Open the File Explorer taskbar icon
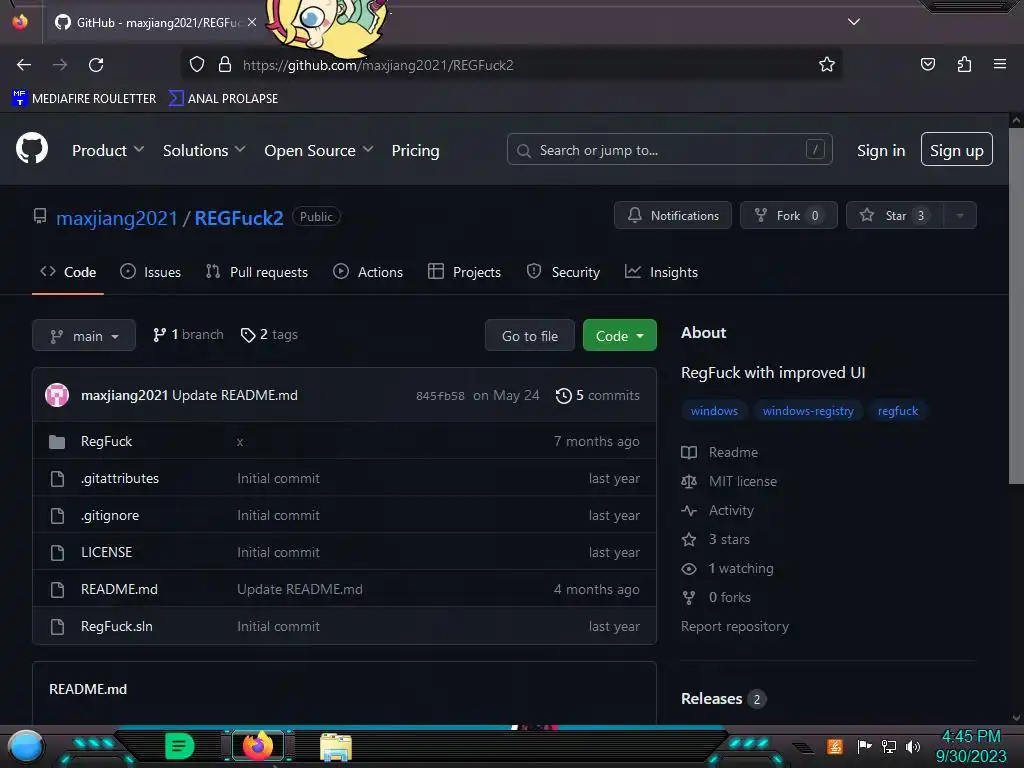 [336, 747]
